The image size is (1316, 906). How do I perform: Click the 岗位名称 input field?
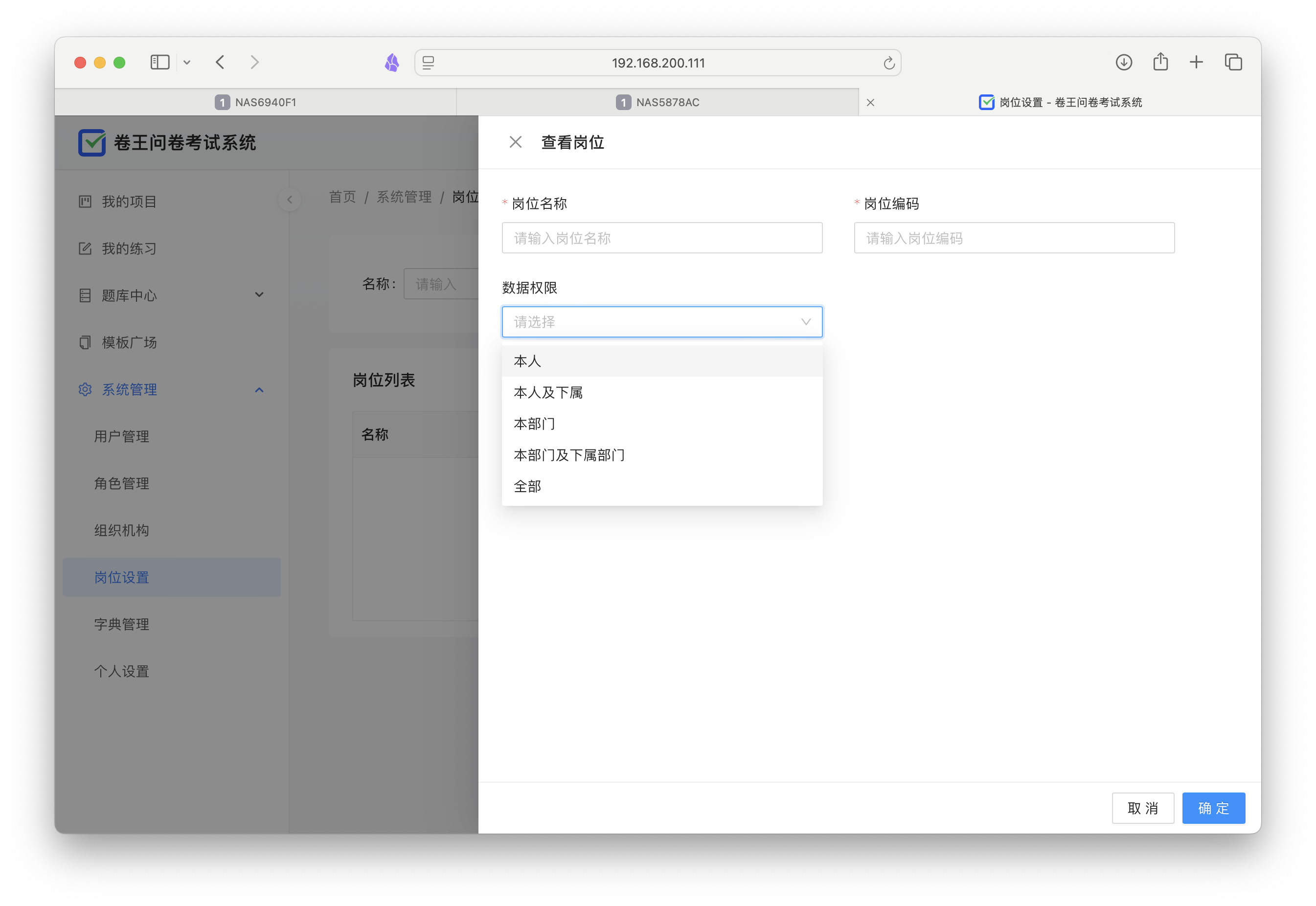(x=662, y=238)
